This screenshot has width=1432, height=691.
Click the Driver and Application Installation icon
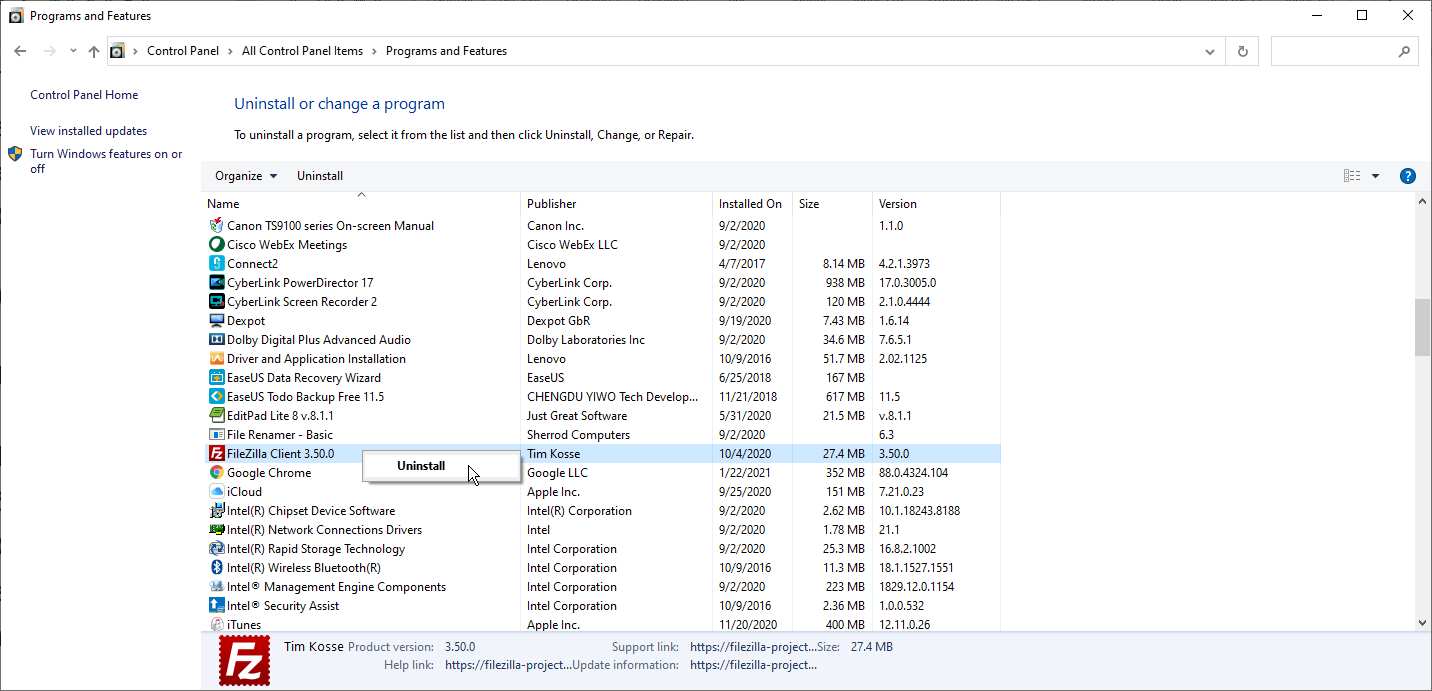coord(216,359)
